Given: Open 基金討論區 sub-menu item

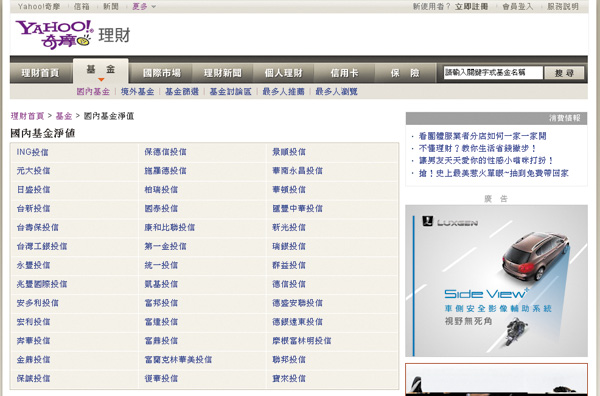Looking at the screenshot, I should [230, 92].
